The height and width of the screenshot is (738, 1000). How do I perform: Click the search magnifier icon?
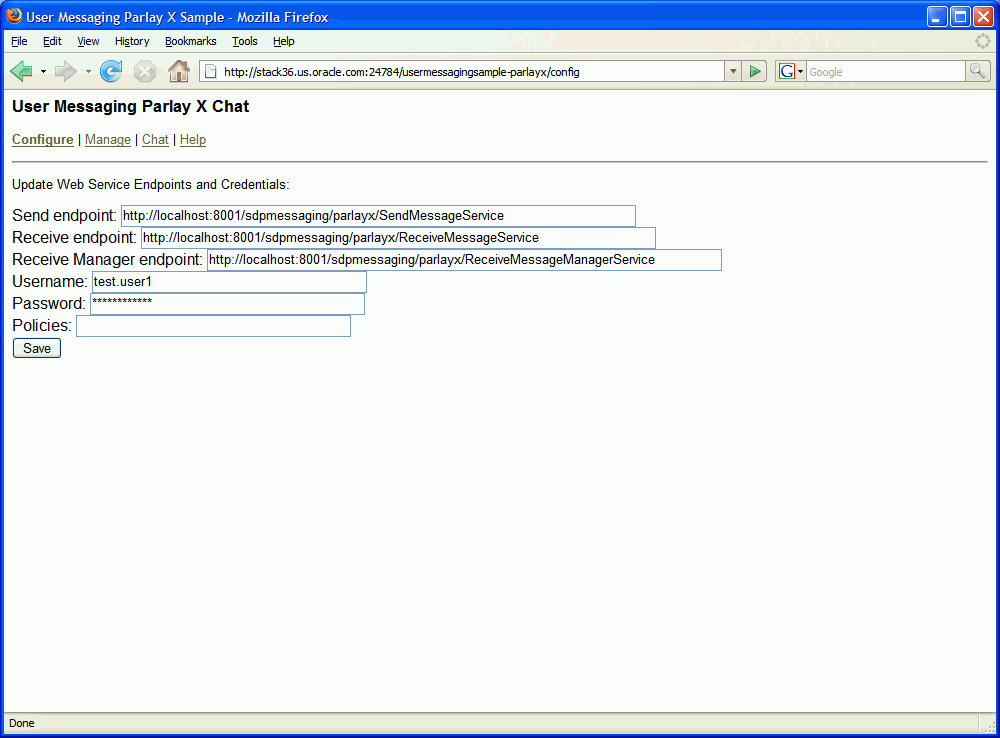pos(977,71)
